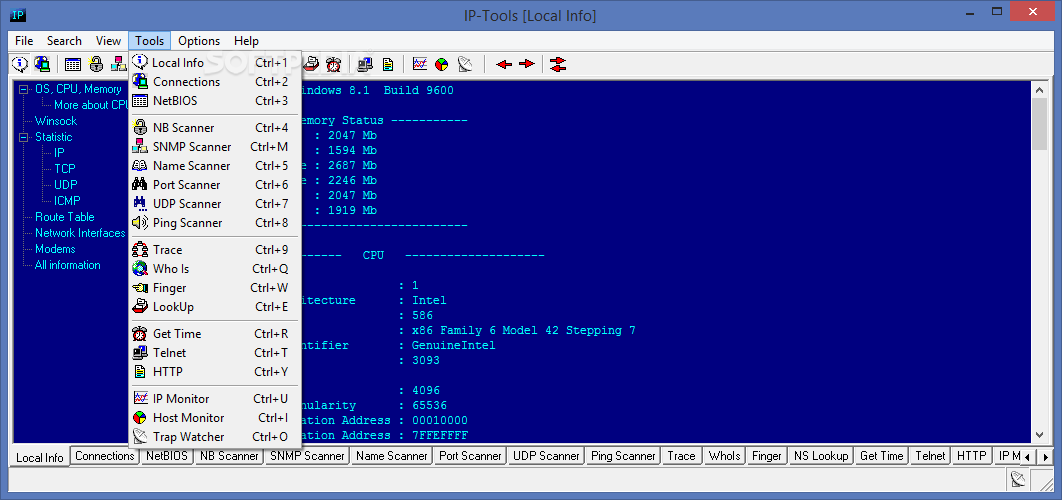Switch to the NS Lookup bottom tab
The height and width of the screenshot is (500, 1062).
(x=820, y=456)
